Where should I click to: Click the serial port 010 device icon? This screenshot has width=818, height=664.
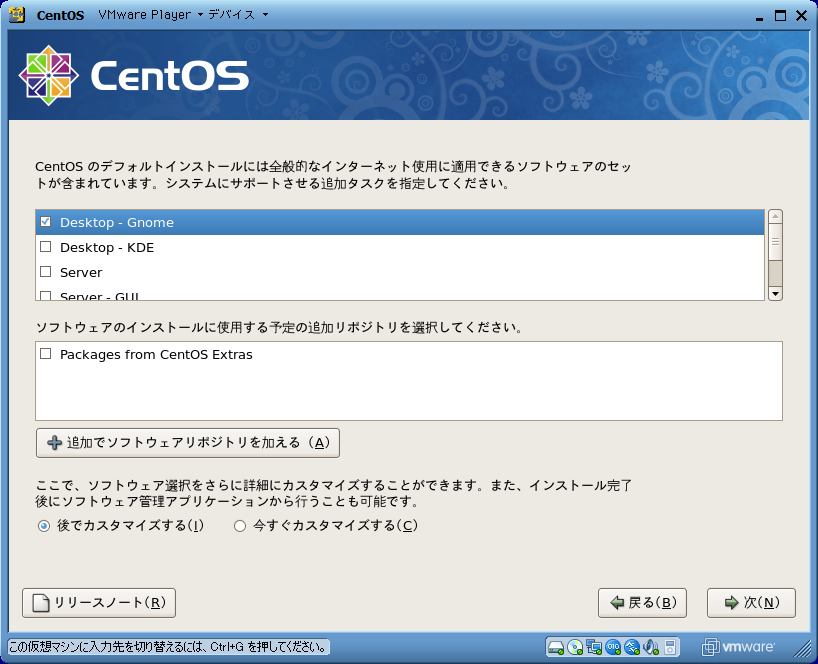(613, 647)
